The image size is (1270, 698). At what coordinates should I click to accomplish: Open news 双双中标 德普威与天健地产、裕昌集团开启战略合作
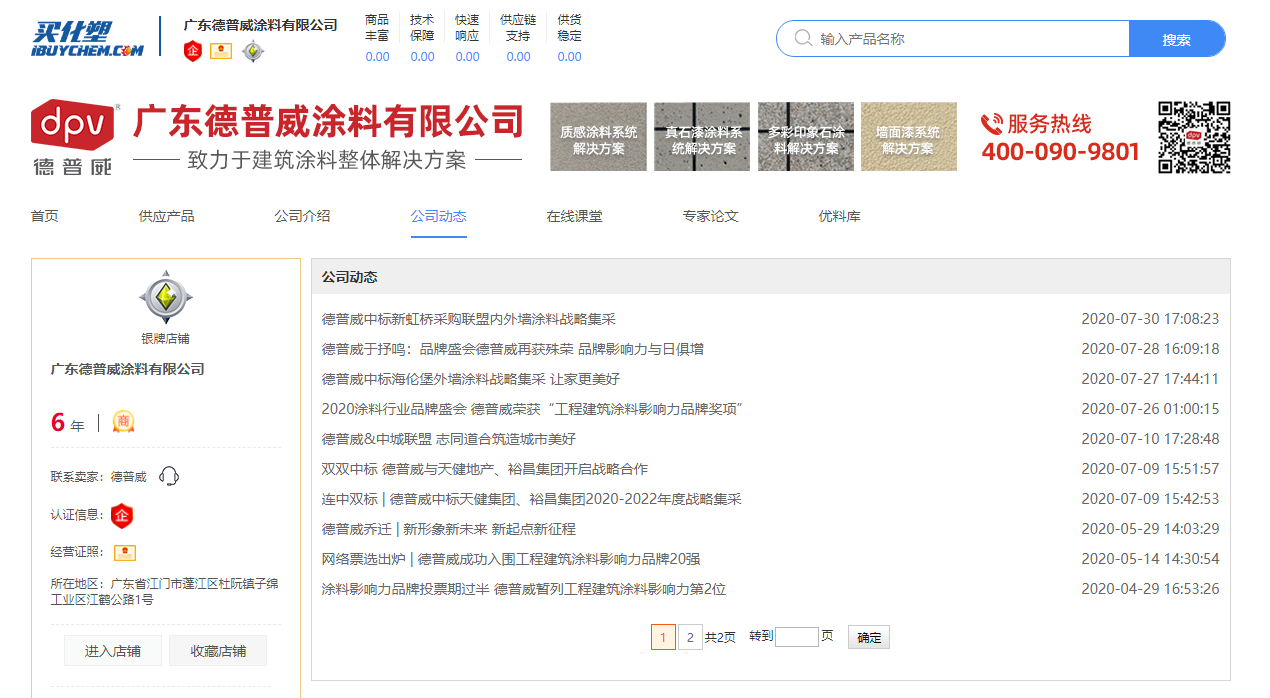pos(485,469)
